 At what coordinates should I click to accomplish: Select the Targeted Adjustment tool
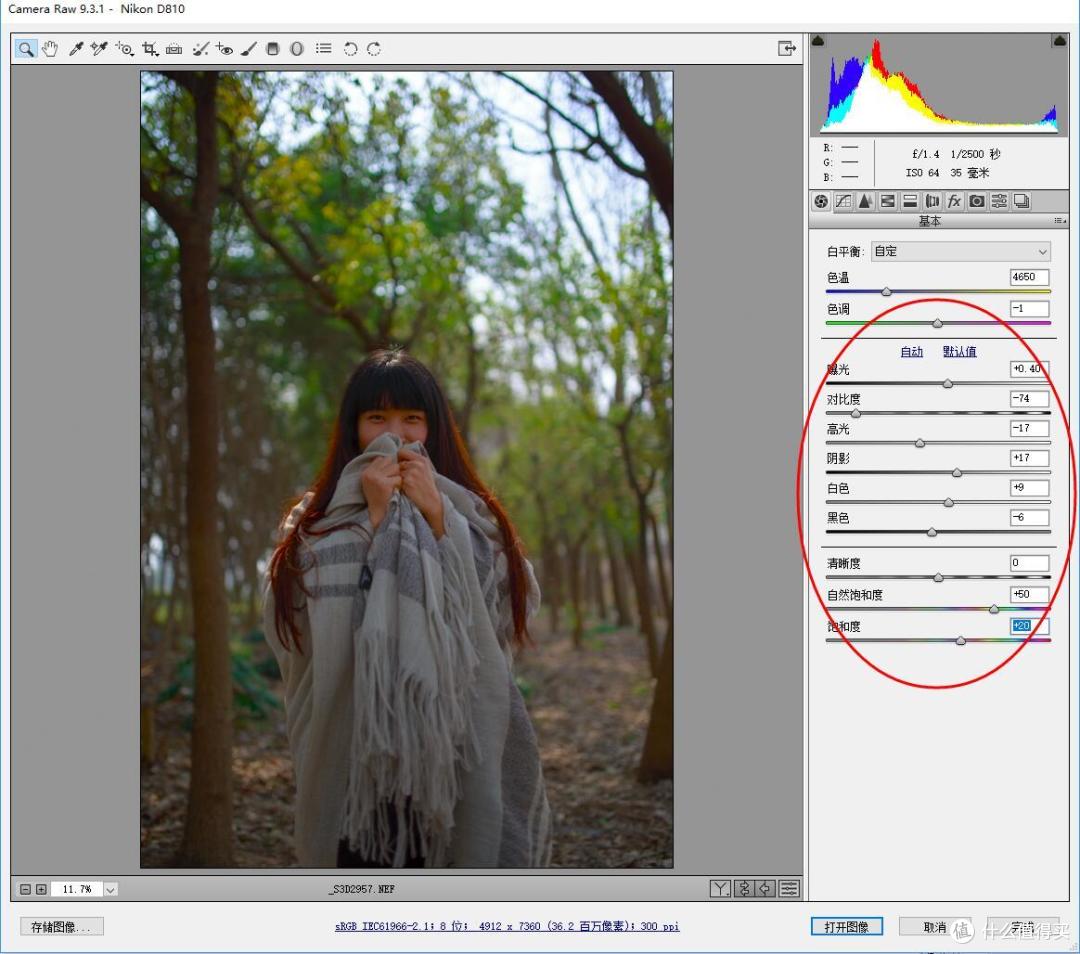click(x=124, y=49)
